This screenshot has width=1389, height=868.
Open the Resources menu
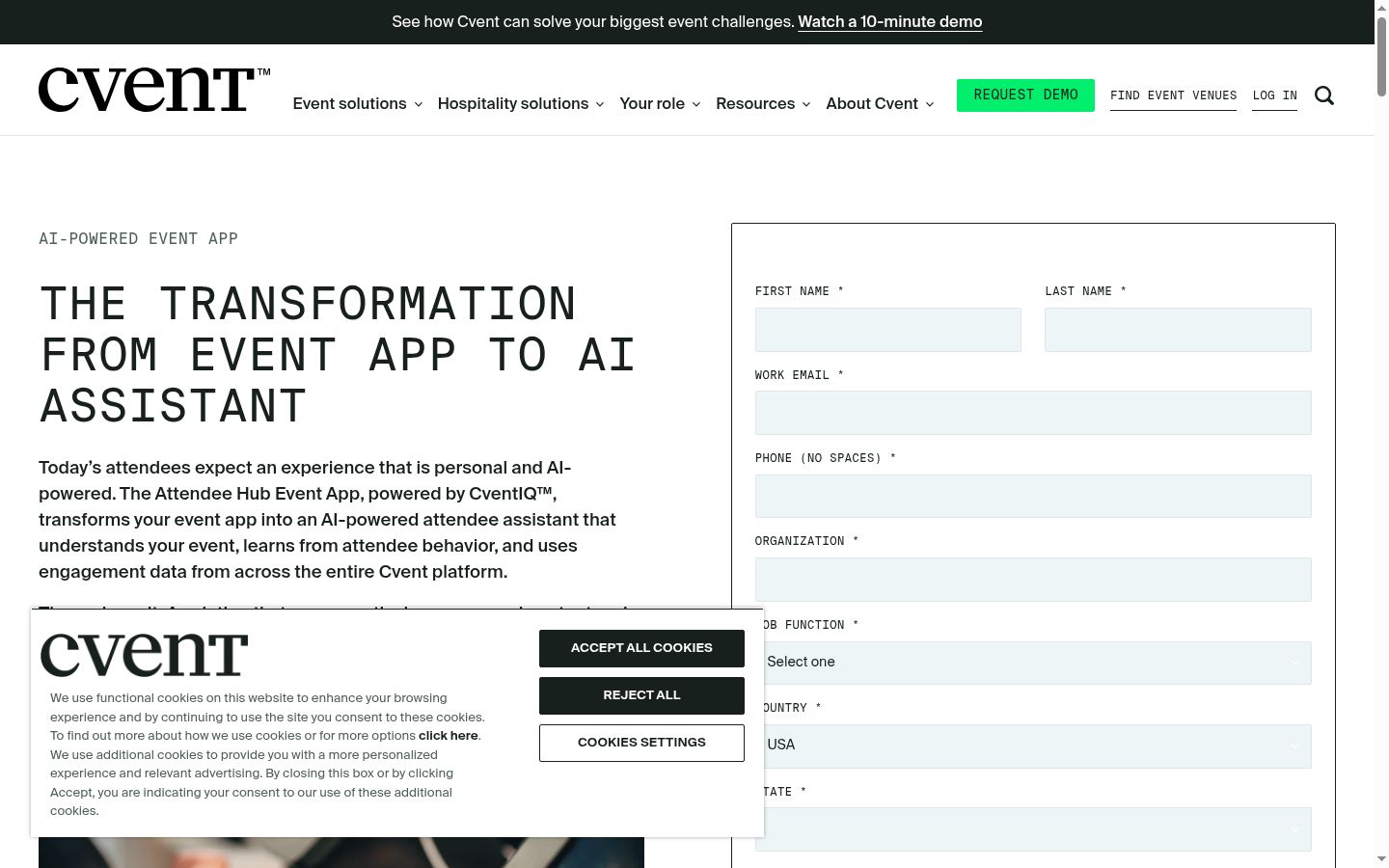[763, 103]
